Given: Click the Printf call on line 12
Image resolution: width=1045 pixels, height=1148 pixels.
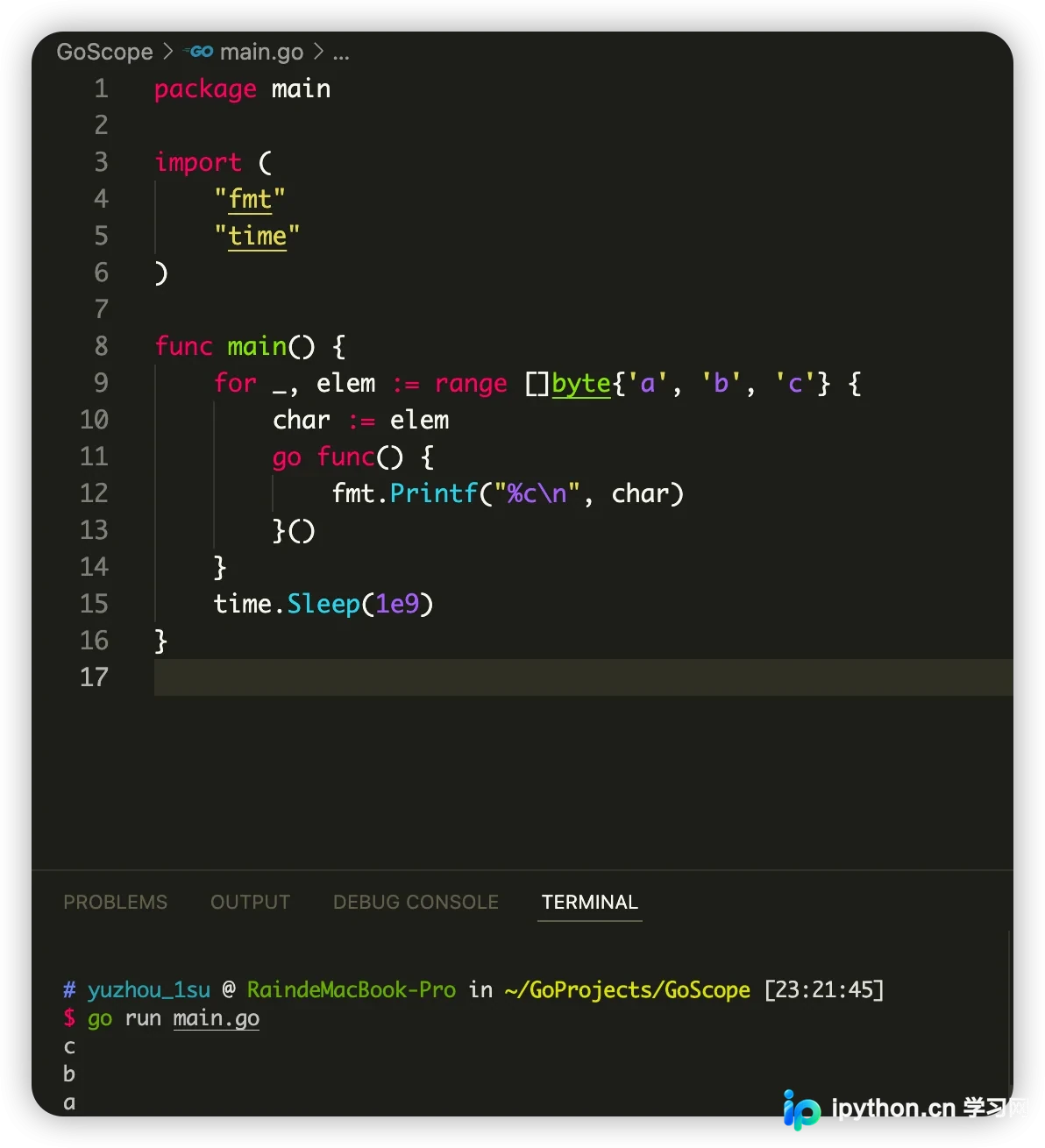Looking at the screenshot, I should pyautogui.click(x=434, y=493).
